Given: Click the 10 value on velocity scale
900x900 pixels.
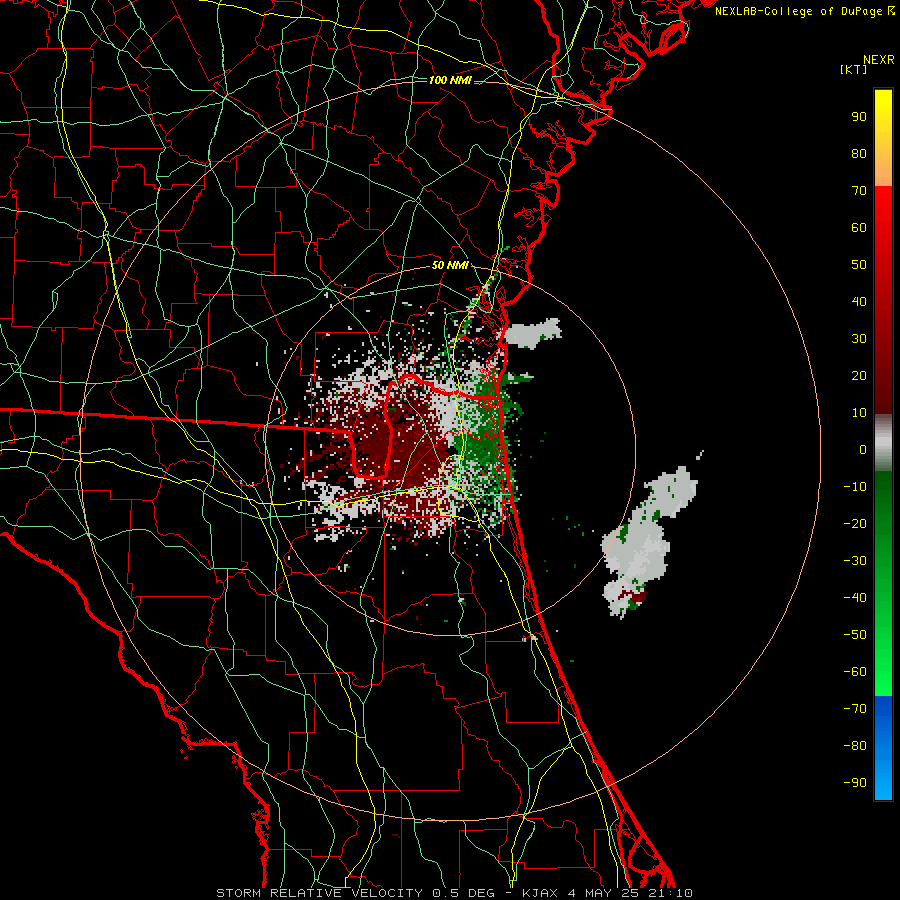Looking at the screenshot, I should 859,413.
